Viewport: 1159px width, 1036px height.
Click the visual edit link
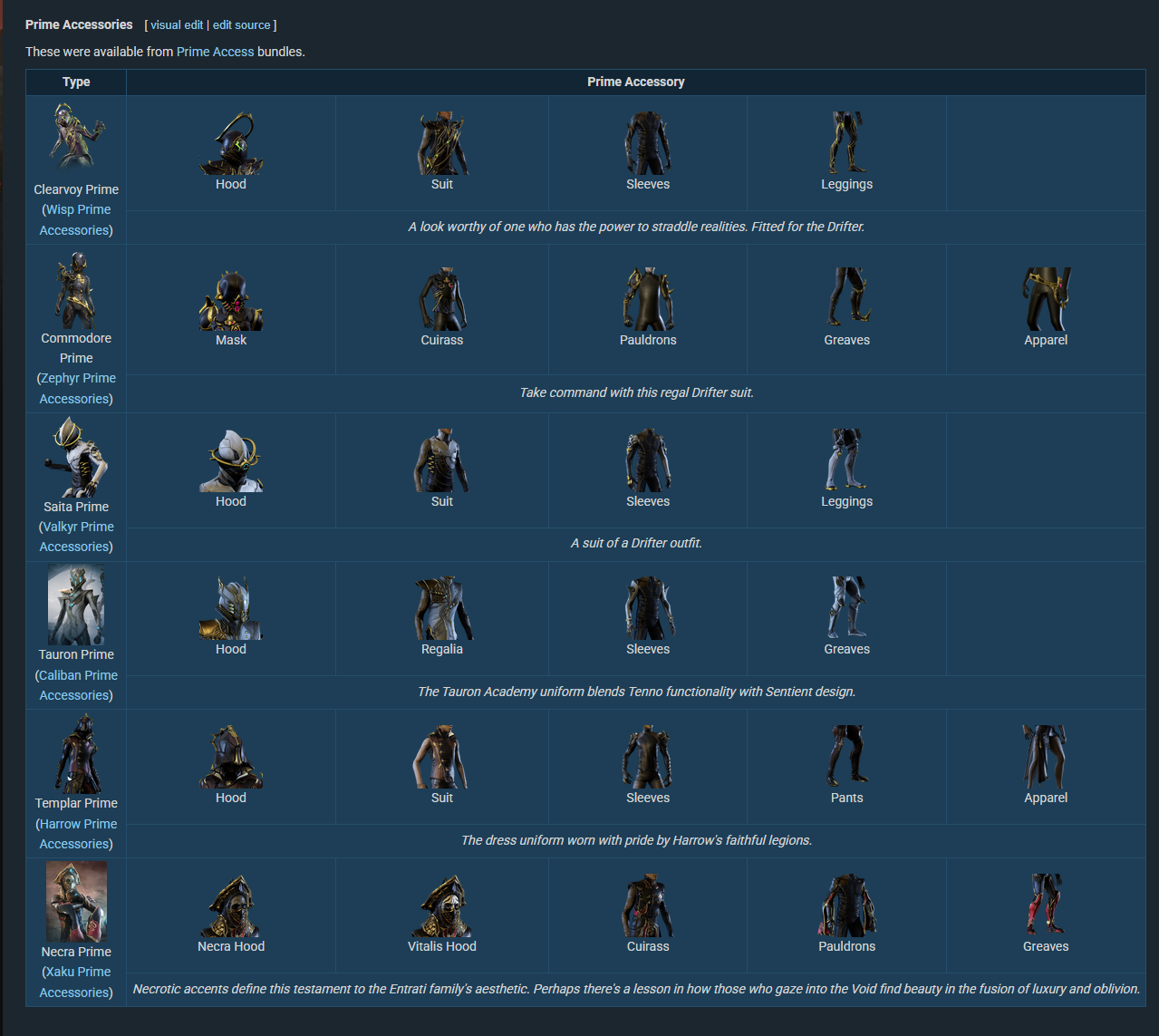[x=177, y=25]
